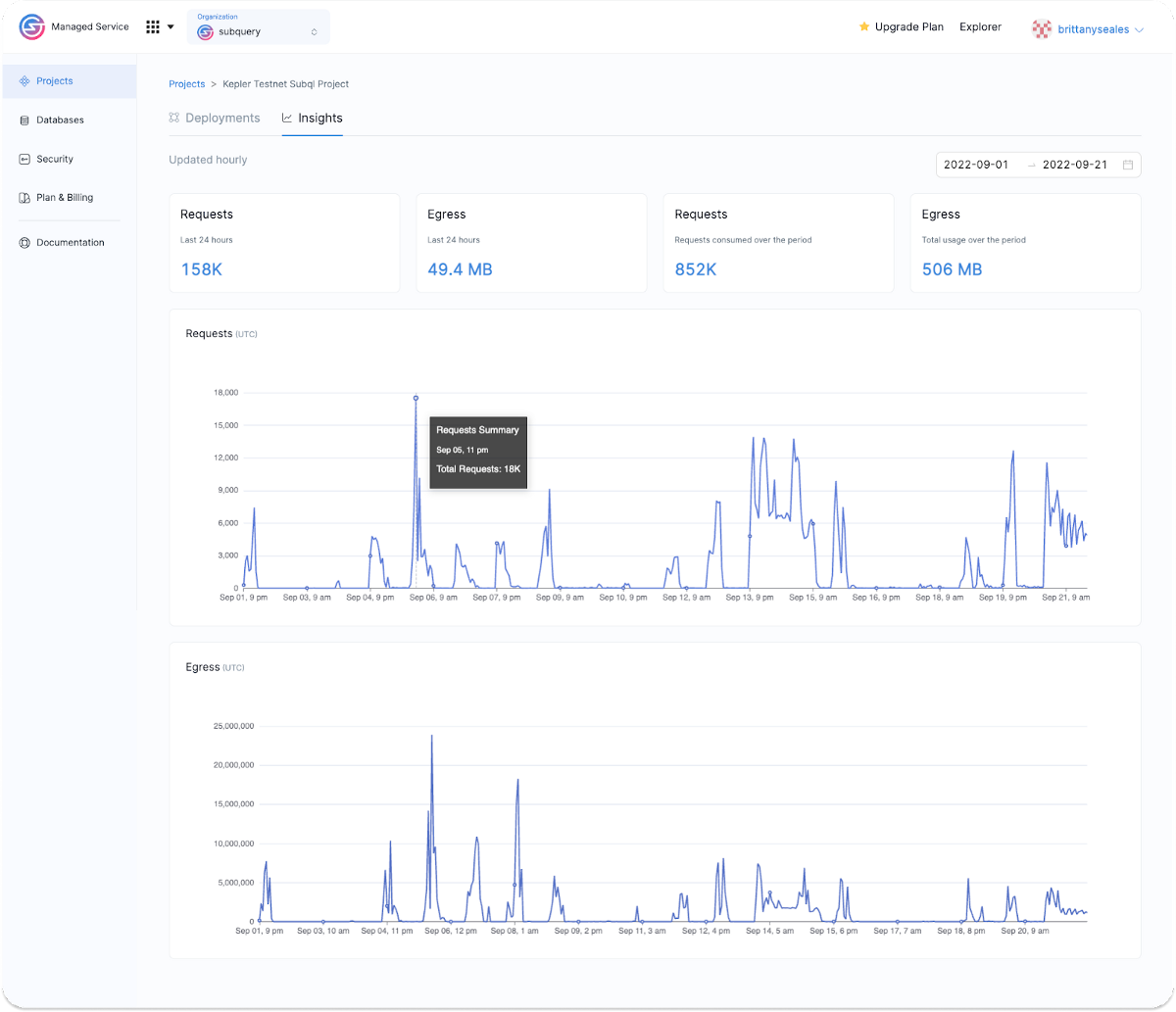1176x1012 pixels.
Task: Open the apps grid switcher
Action: pyautogui.click(x=153, y=27)
